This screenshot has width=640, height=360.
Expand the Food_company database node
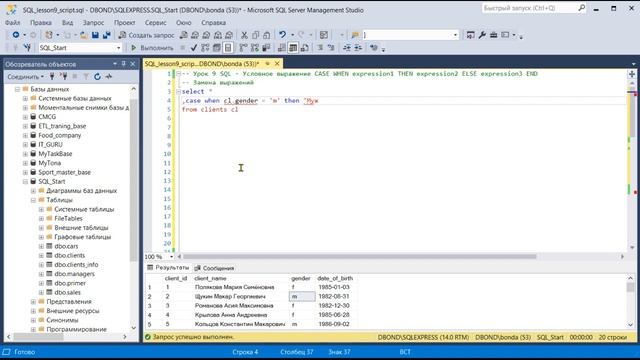pyautogui.click(x=25, y=136)
